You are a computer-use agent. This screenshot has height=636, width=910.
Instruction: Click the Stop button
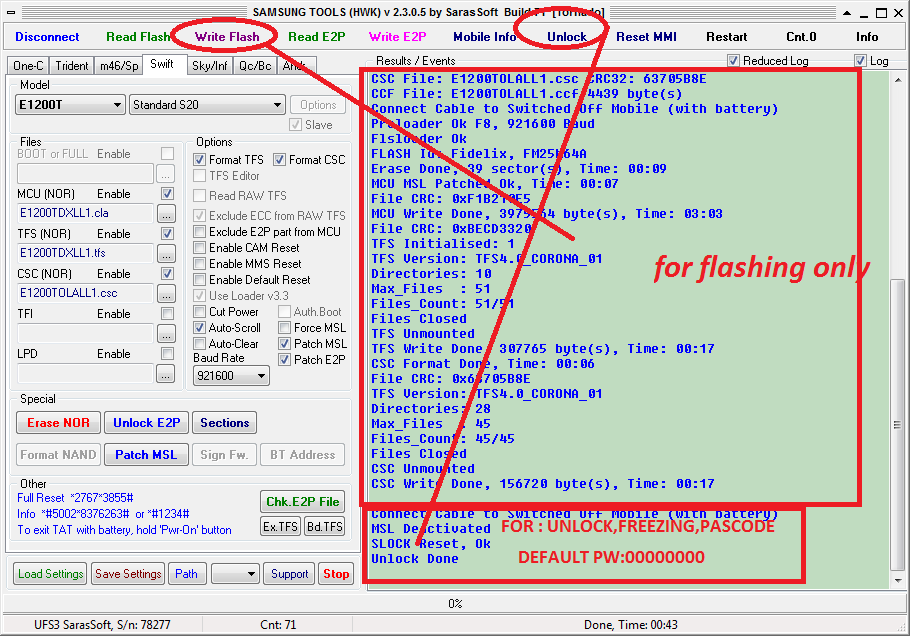(336, 574)
